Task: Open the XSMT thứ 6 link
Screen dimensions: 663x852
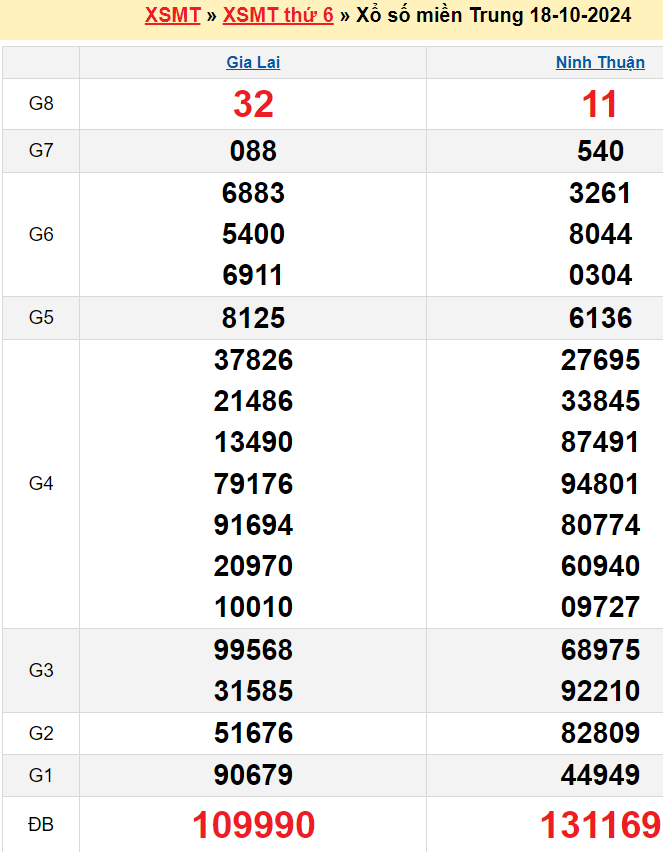Action: coord(278,15)
